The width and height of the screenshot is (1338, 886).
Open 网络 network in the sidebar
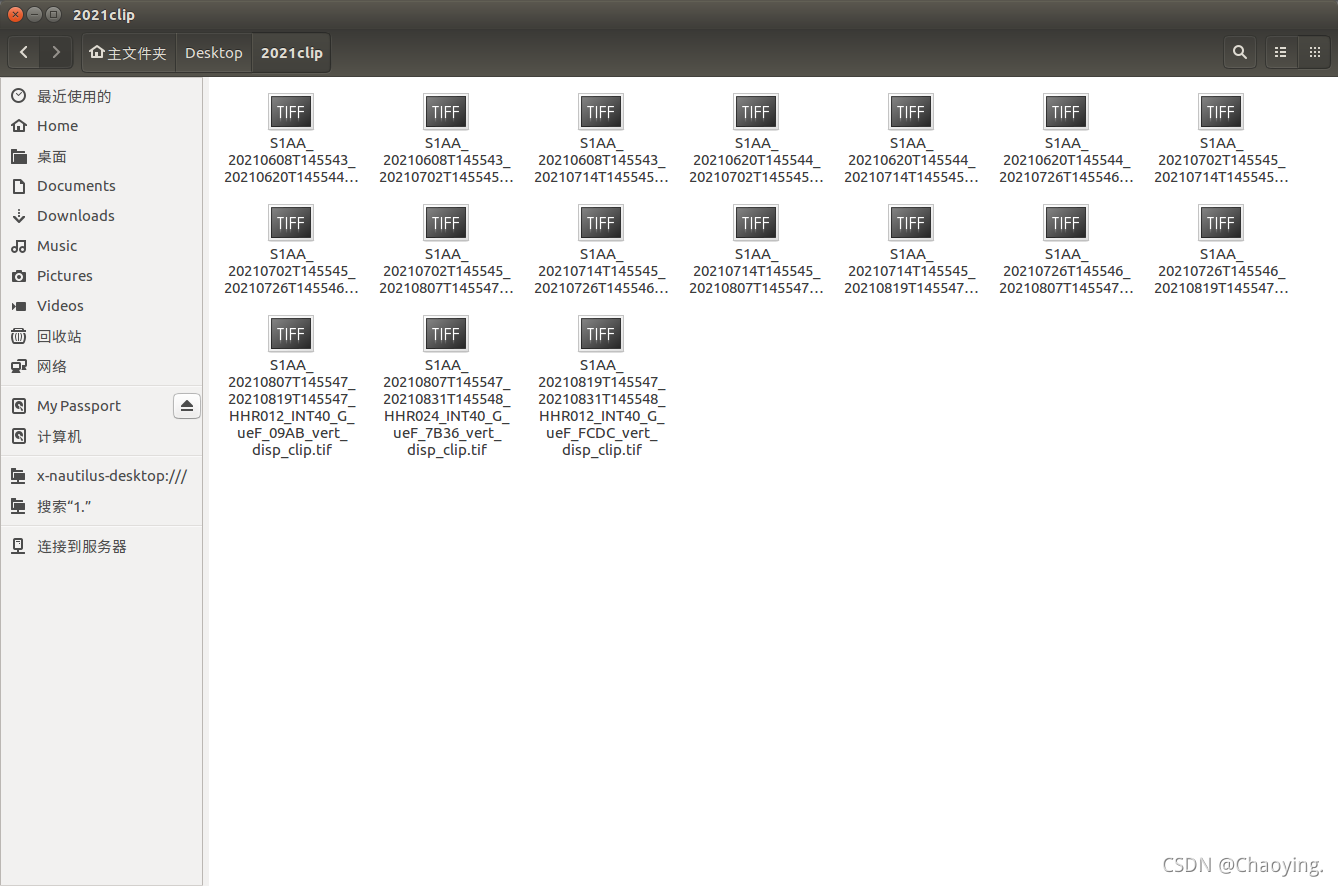[x=101, y=366]
